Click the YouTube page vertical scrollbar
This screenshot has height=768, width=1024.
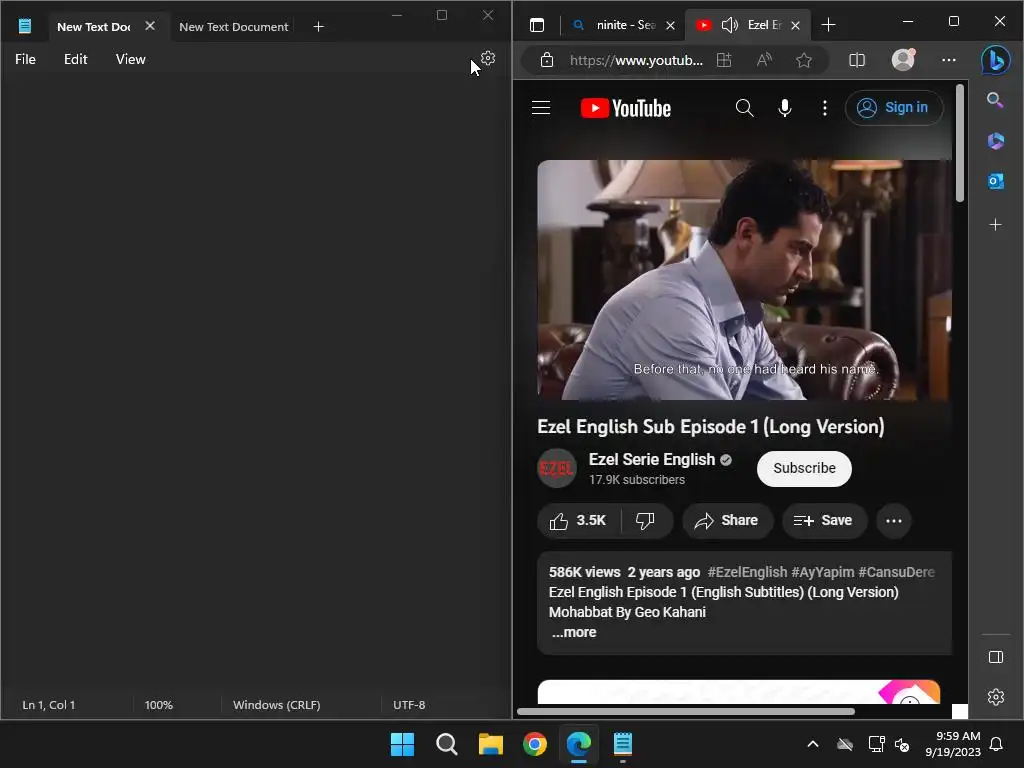[959, 144]
